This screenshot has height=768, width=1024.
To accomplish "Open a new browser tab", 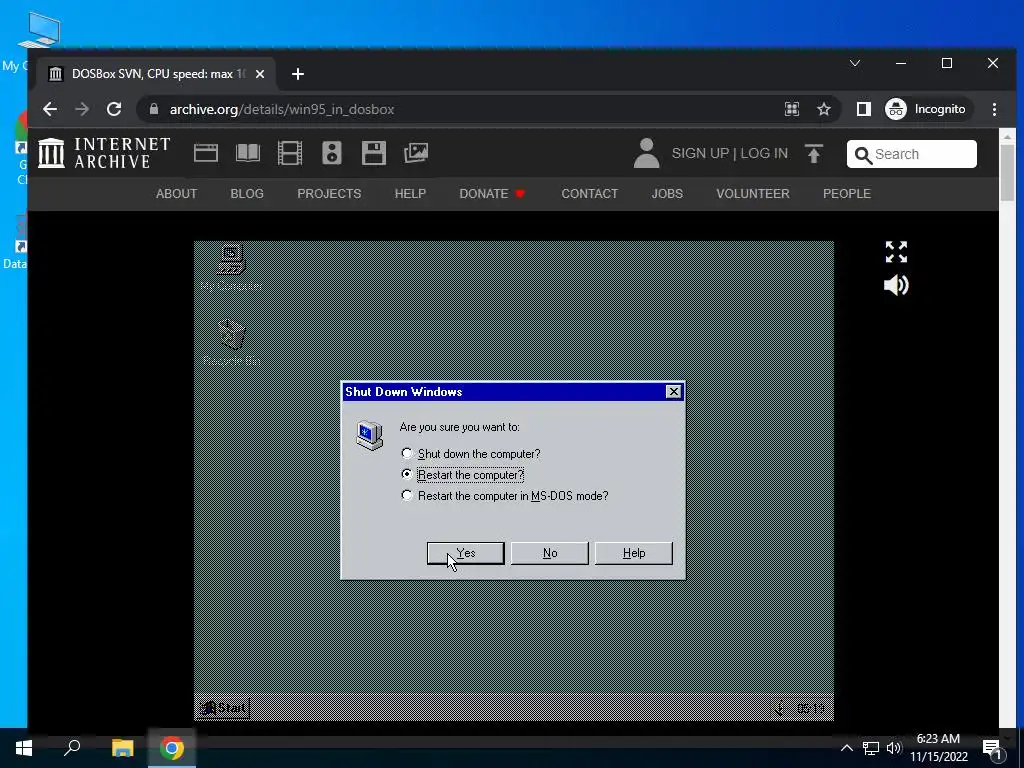I will tap(298, 74).
